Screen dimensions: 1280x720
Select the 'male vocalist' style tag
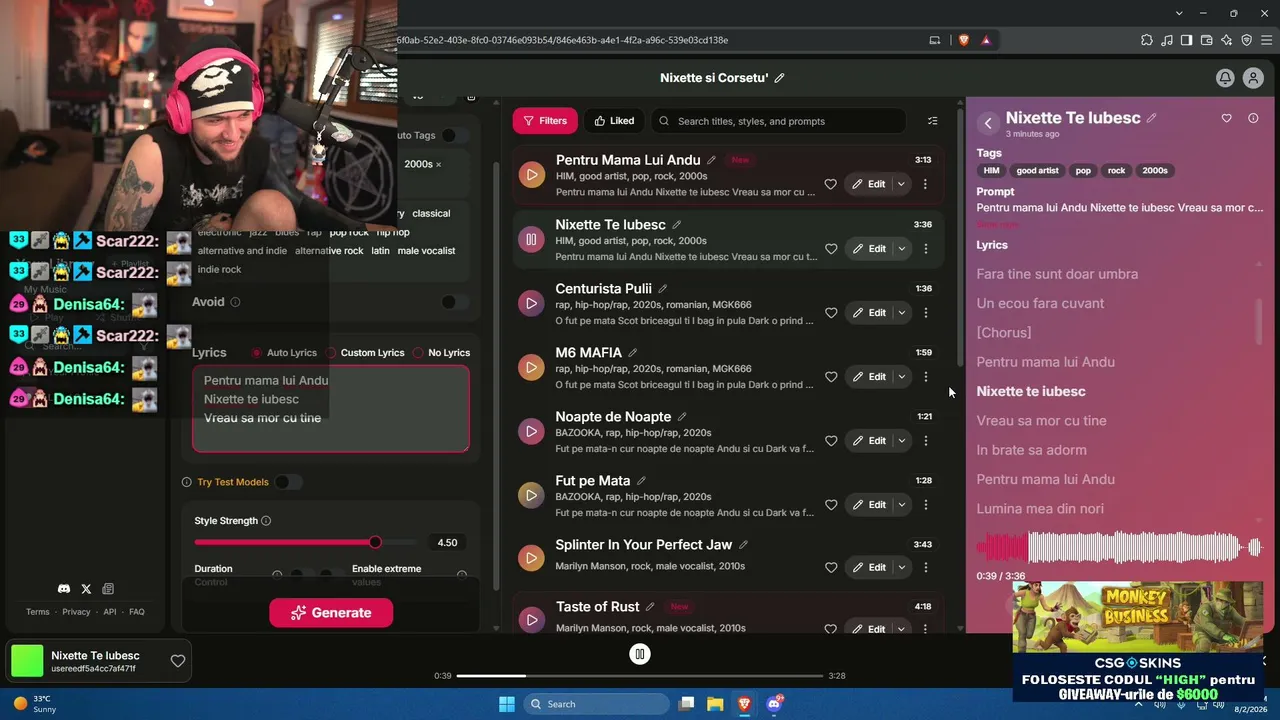point(426,251)
